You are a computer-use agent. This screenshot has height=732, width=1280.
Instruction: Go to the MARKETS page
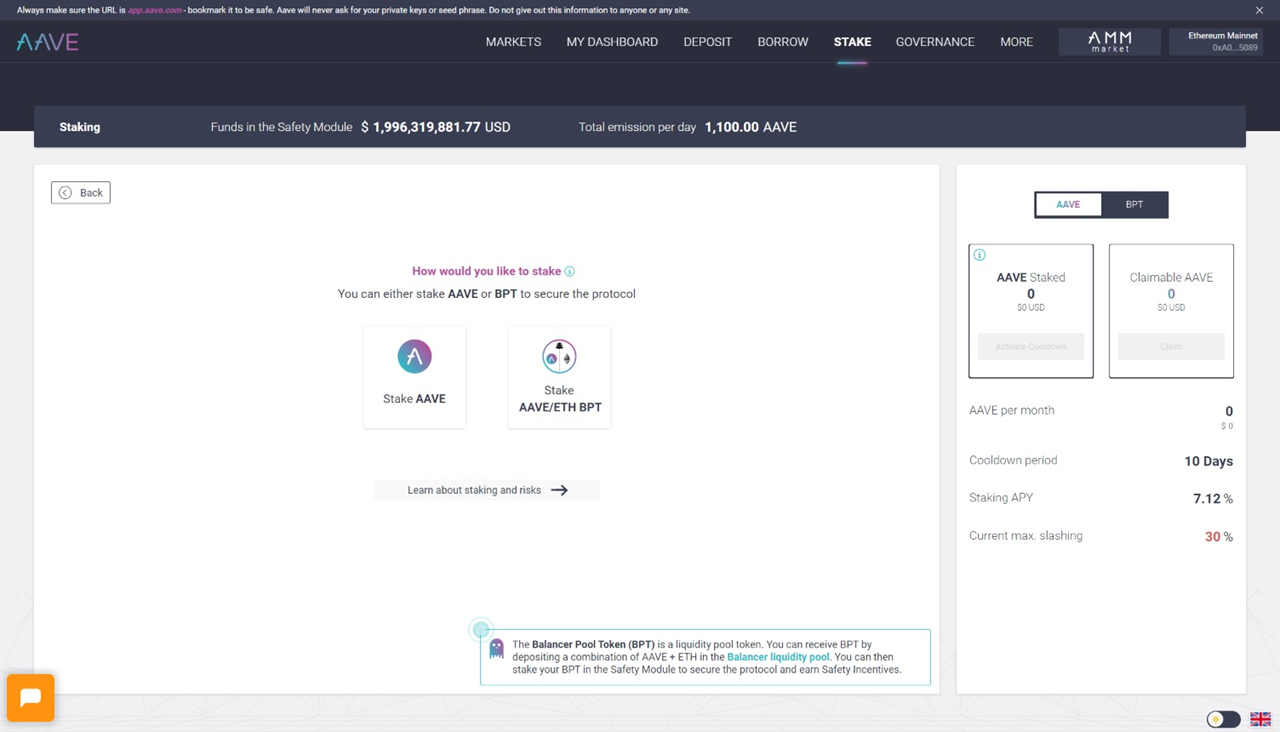coord(513,42)
